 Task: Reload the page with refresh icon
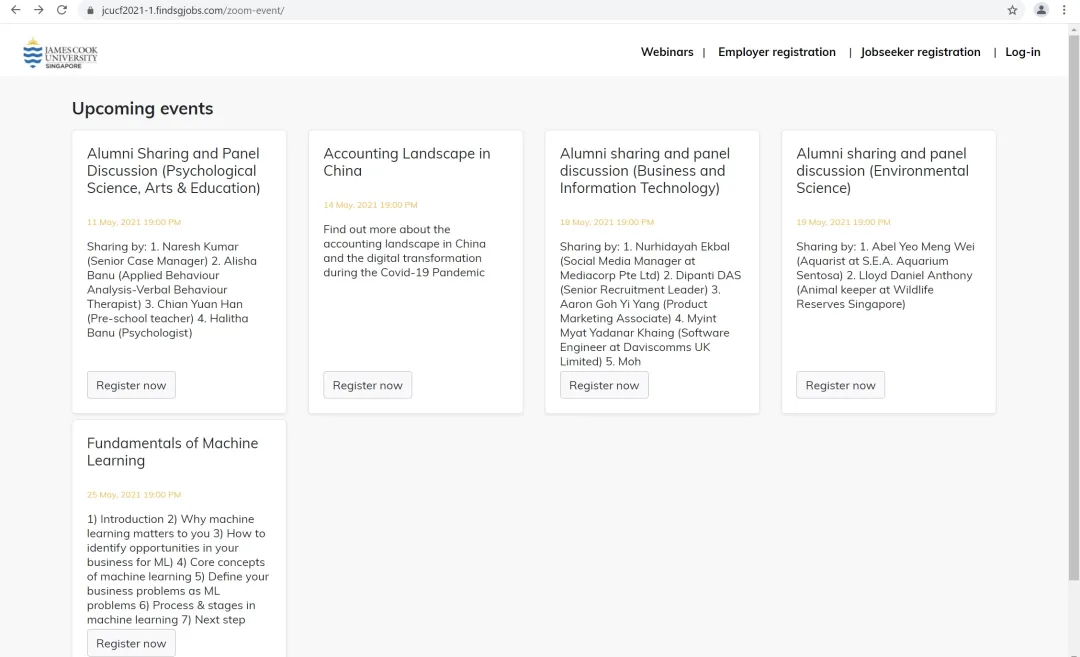click(62, 10)
